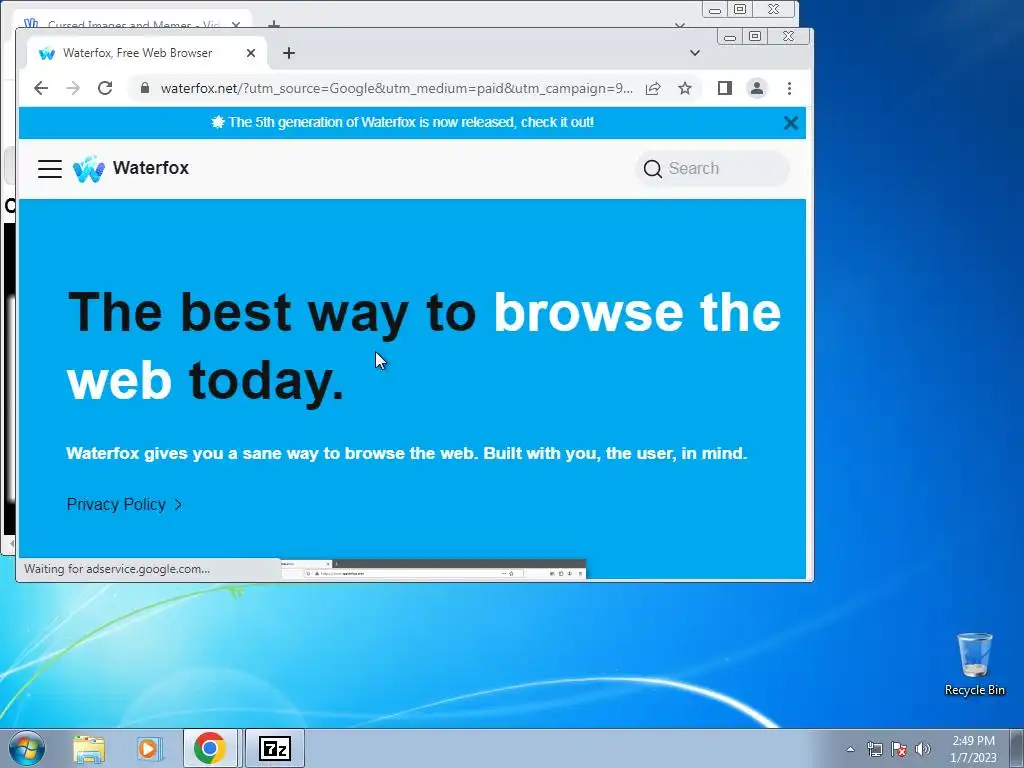Minimize the front Waterfox Chrome window
This screenshot has height=768, width=1024.
(730, 37)
